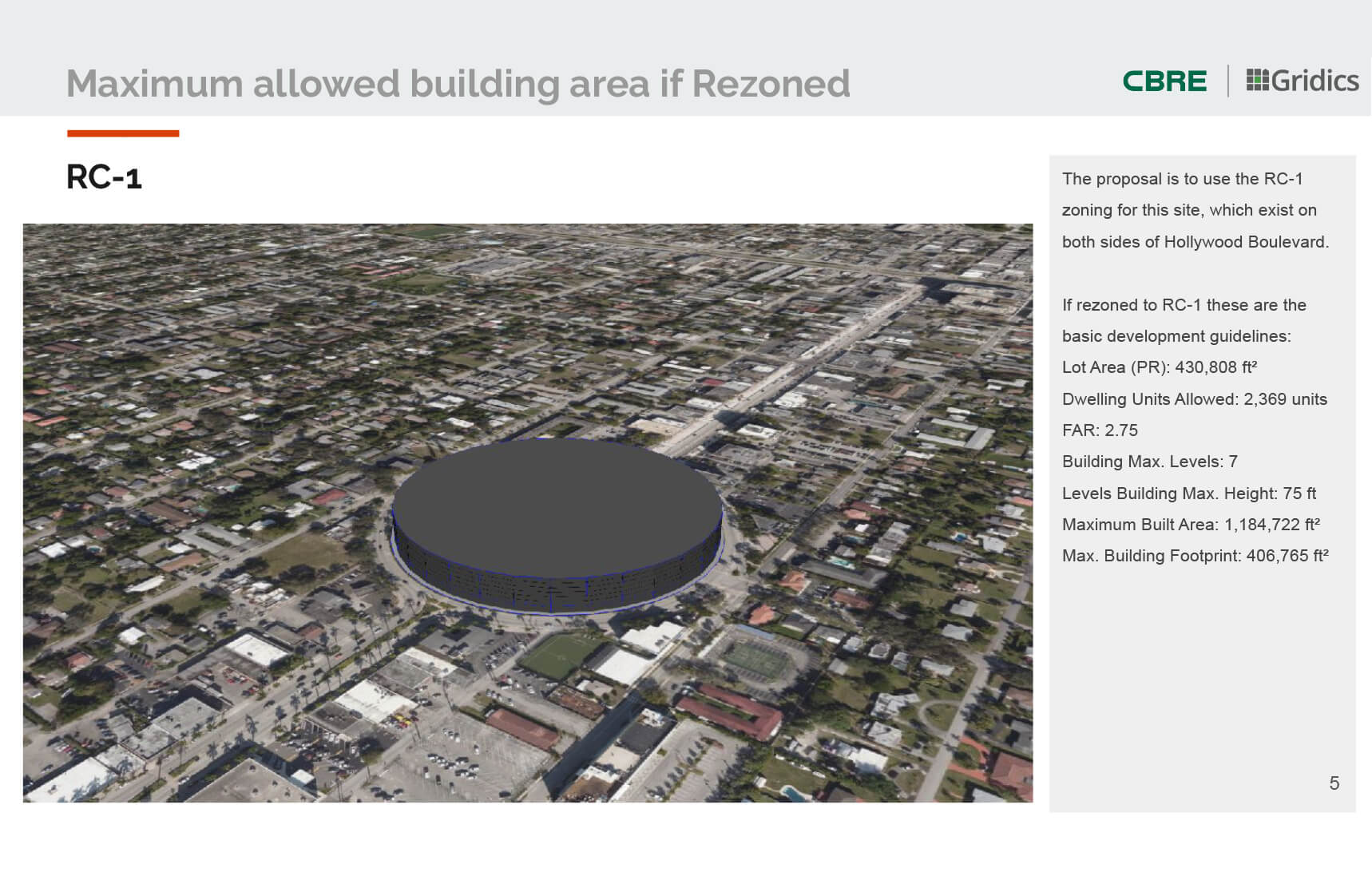The height and width of the screenshot is (880, 1372).
Task: Select the Dwelling Units Allowed line
Action: pyautogui.click(x=1194, y=399)
